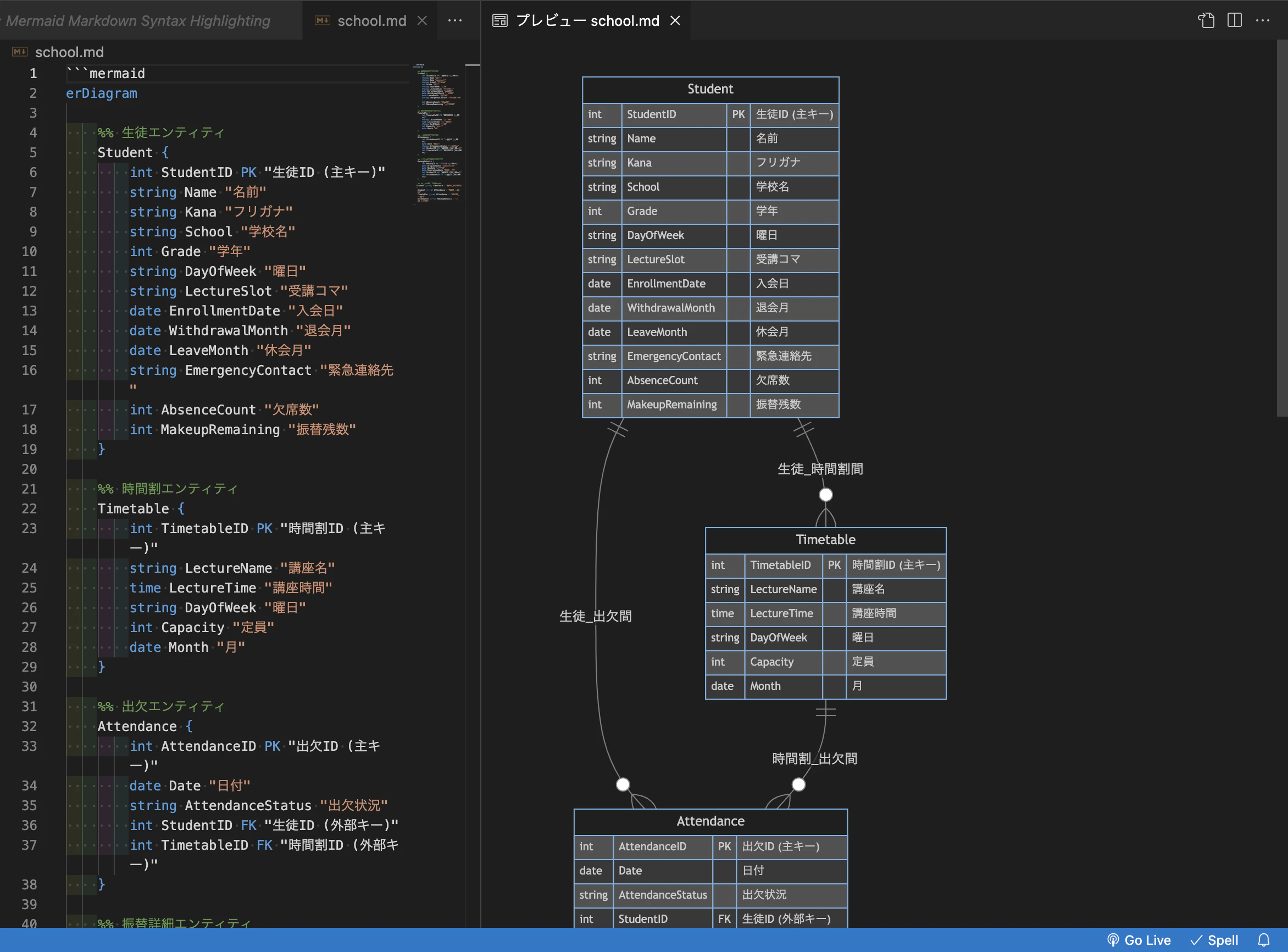
Task: Click the LectureTime cell in the diagram
Action: (784, 614)
